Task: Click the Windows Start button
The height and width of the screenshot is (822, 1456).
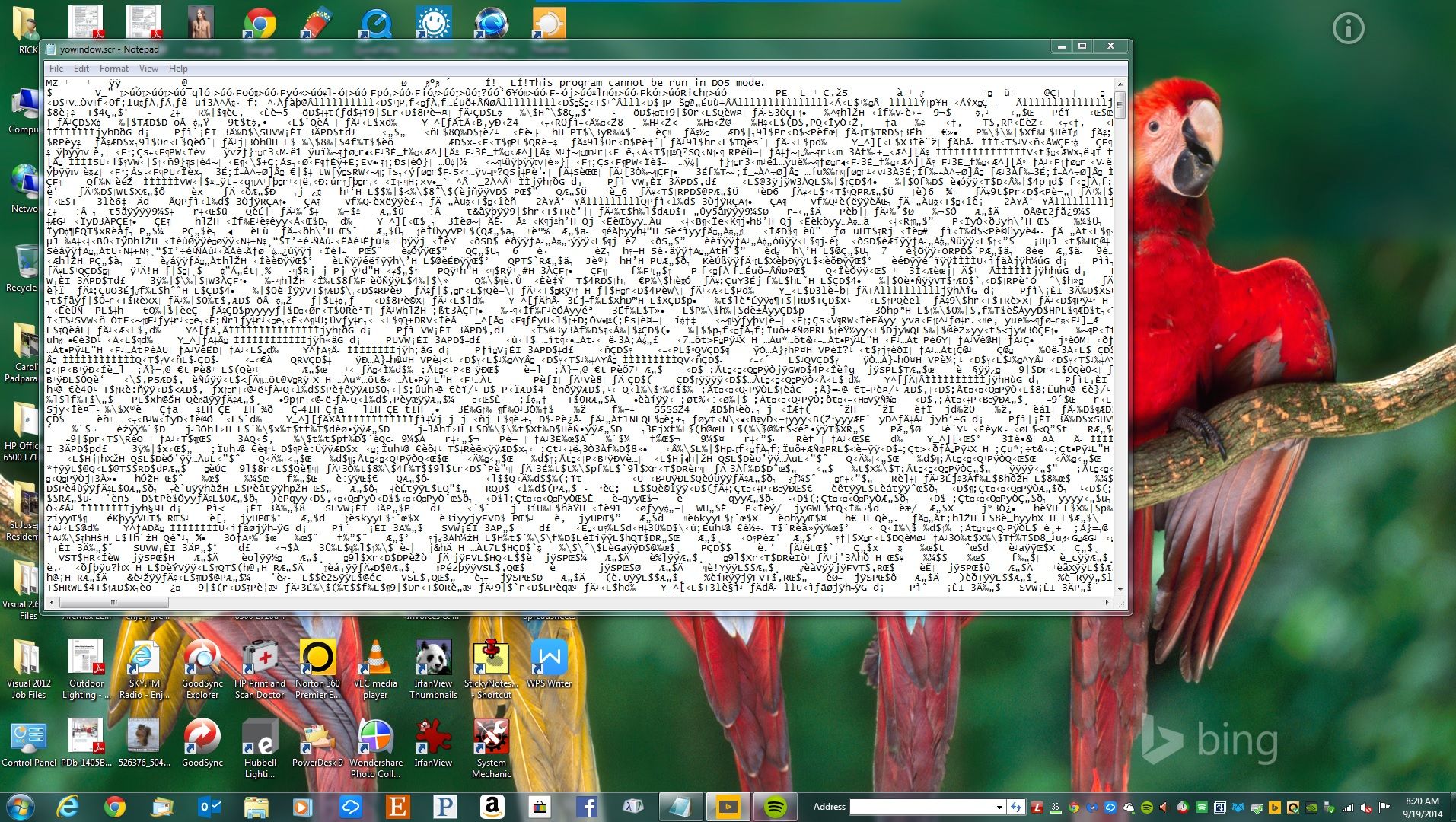Action: (21, 807)
